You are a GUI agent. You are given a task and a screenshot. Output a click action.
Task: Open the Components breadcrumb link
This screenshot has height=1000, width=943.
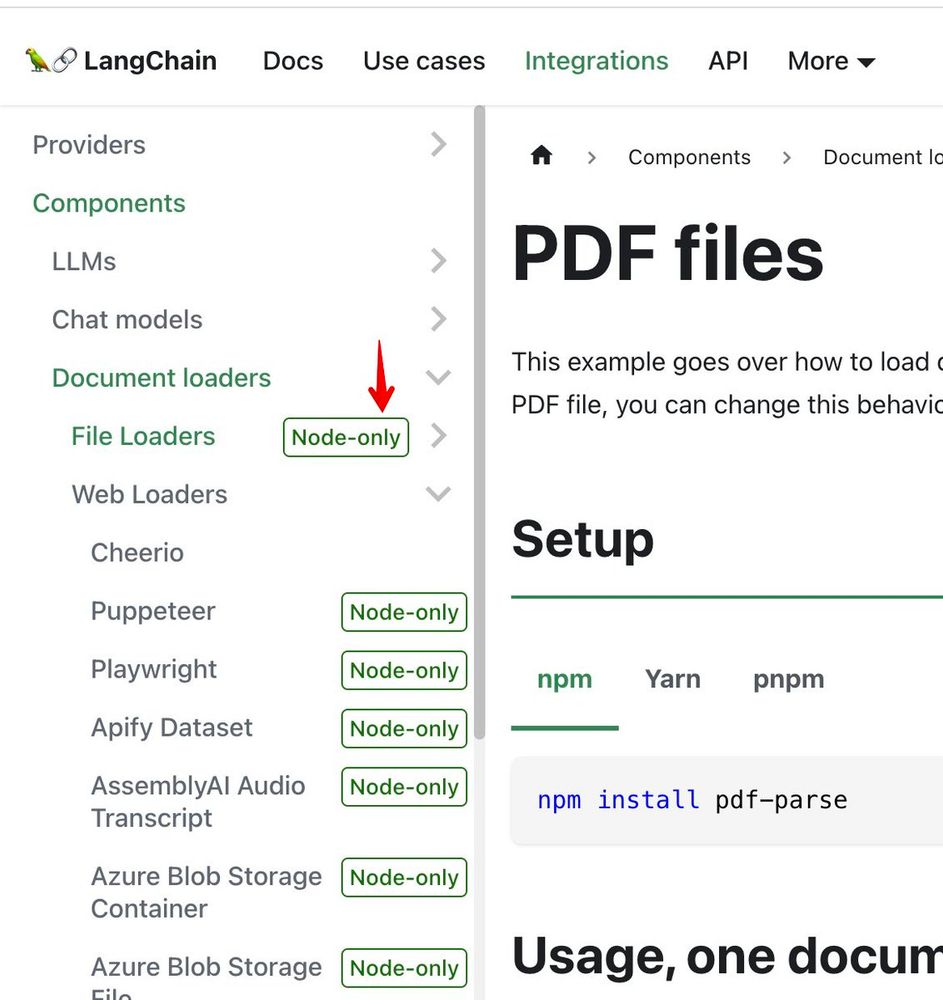(689, 157)
